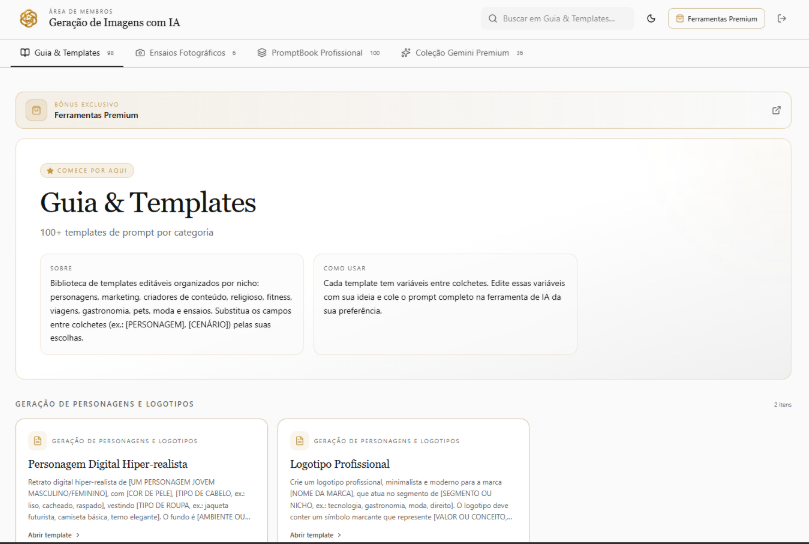The height and width of the screenshot is (544, 809).
Task: Open the Logotipo Profissional card title
Action: pyautogui.click(x=339, y=464)
